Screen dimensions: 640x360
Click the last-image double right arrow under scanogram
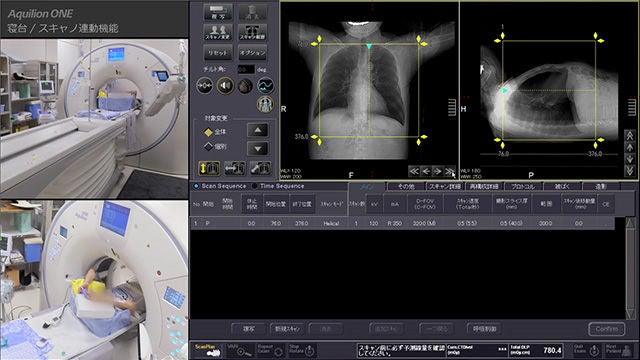449,171
